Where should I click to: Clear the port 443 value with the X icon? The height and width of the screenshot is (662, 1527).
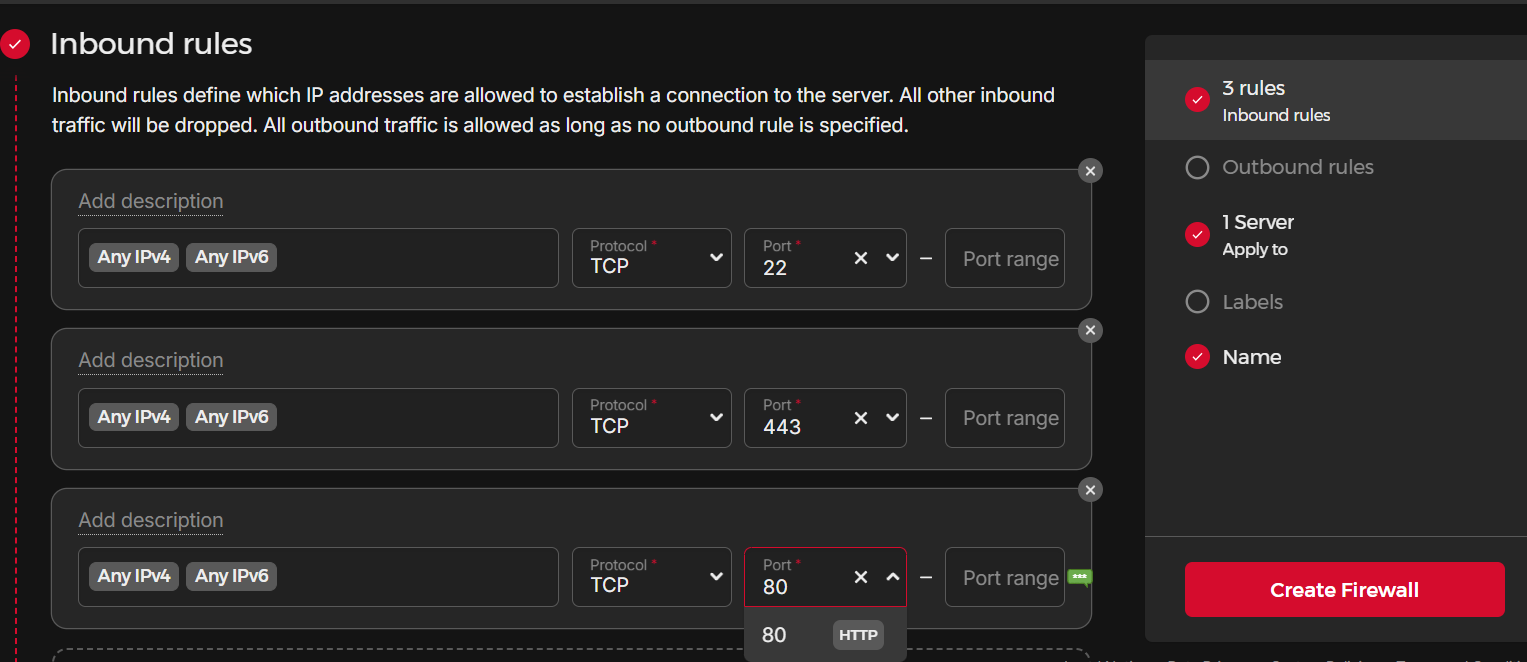[860, 418]
